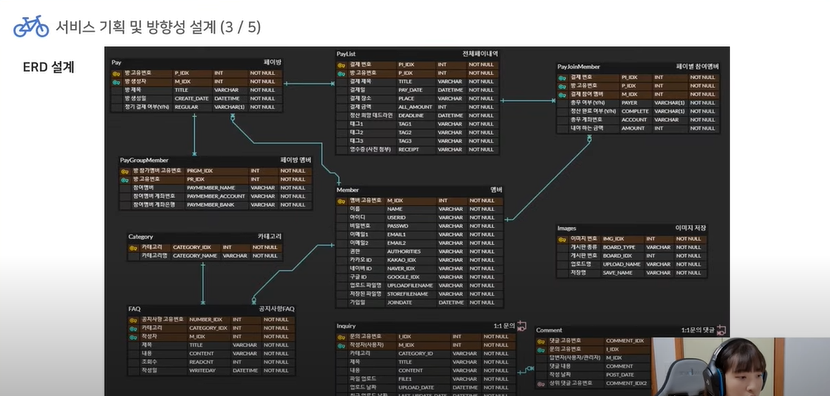Click Inquiry M_IDX foreign key icon

click(x=341, y=345)
